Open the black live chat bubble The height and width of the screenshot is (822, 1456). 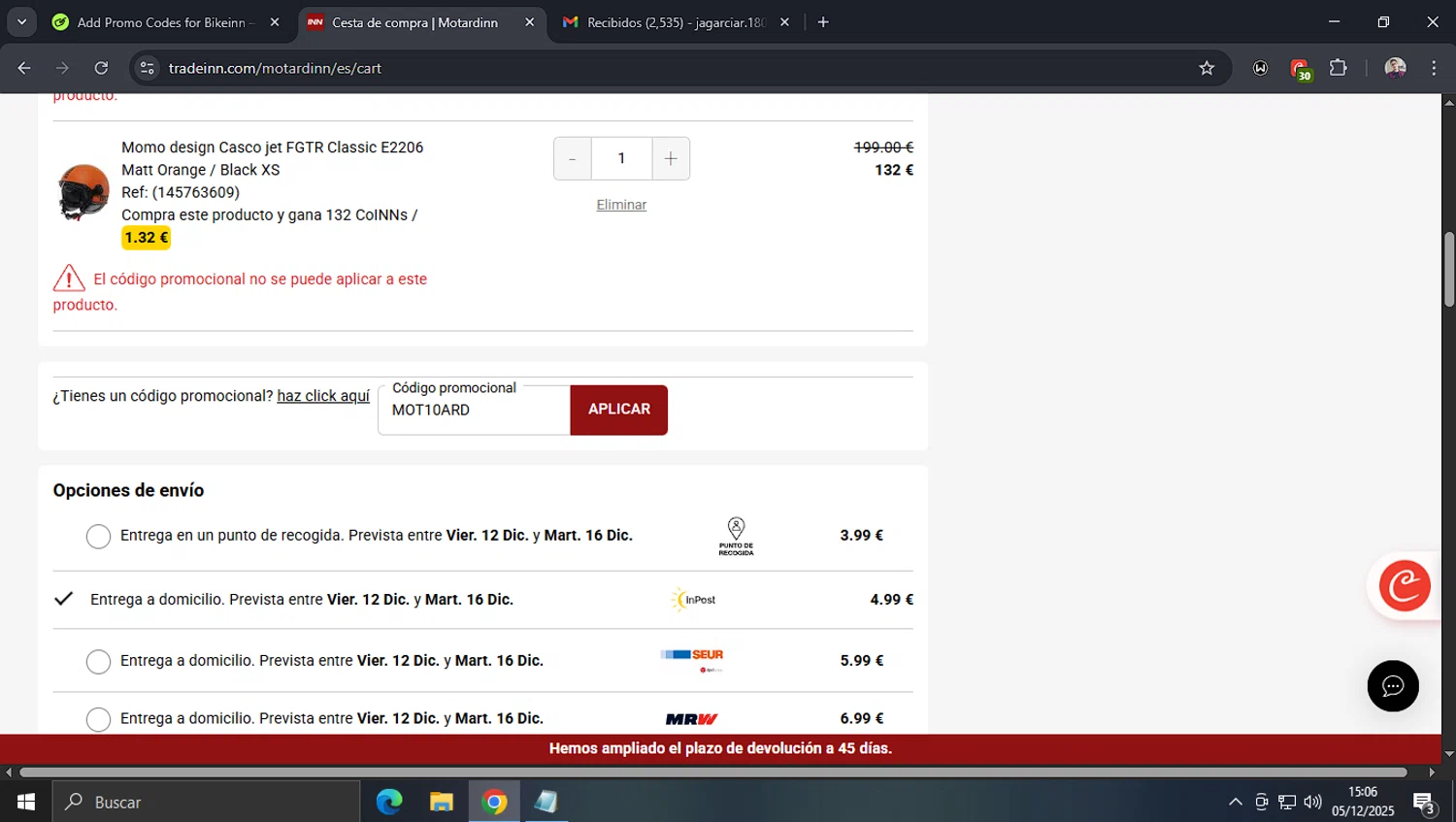pos(1393,686)
